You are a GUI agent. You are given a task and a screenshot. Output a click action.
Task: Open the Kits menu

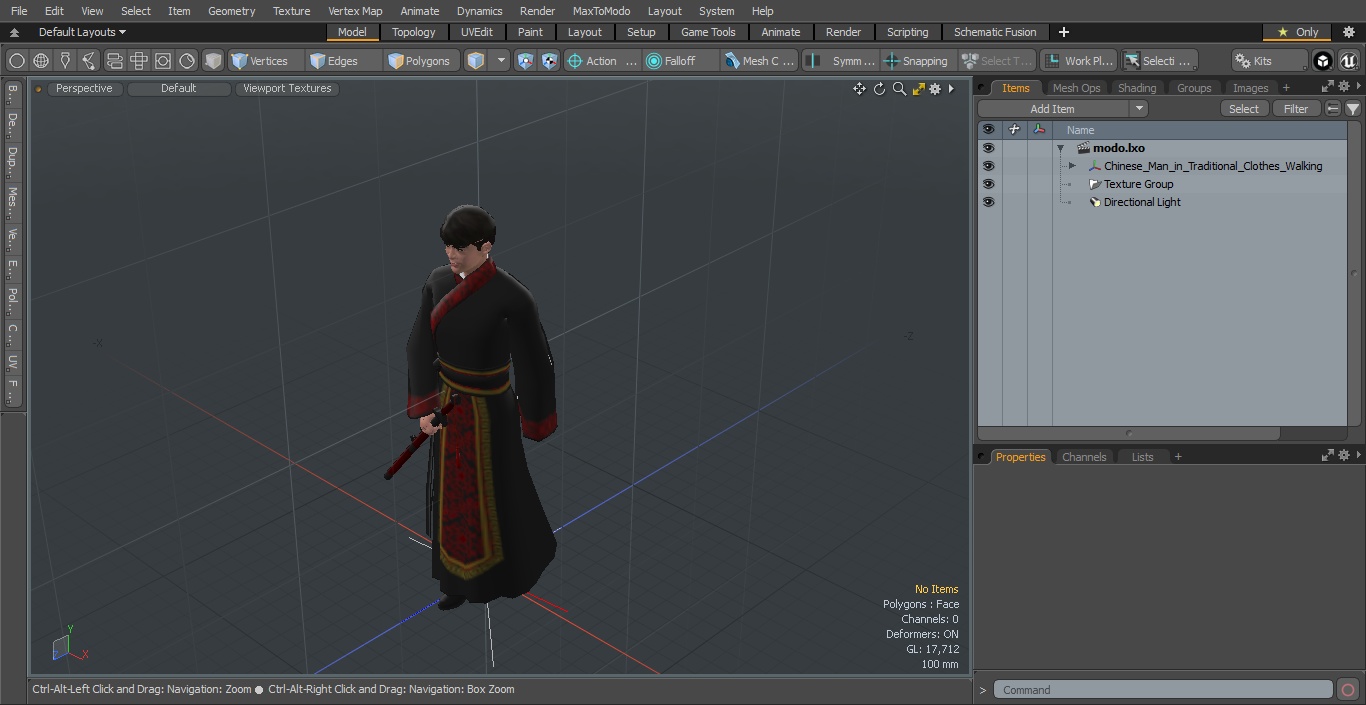point(1269,61)
